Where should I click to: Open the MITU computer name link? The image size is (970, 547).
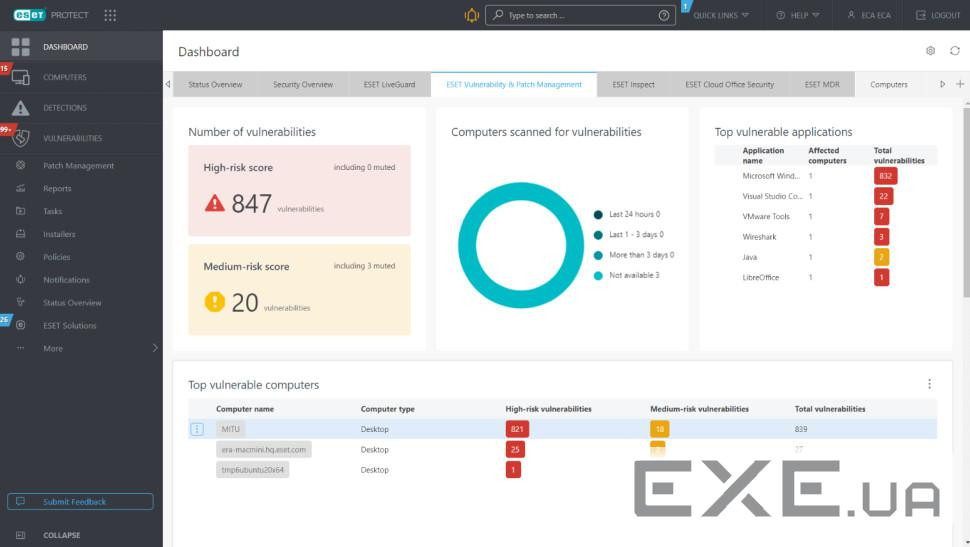(230, 429)
